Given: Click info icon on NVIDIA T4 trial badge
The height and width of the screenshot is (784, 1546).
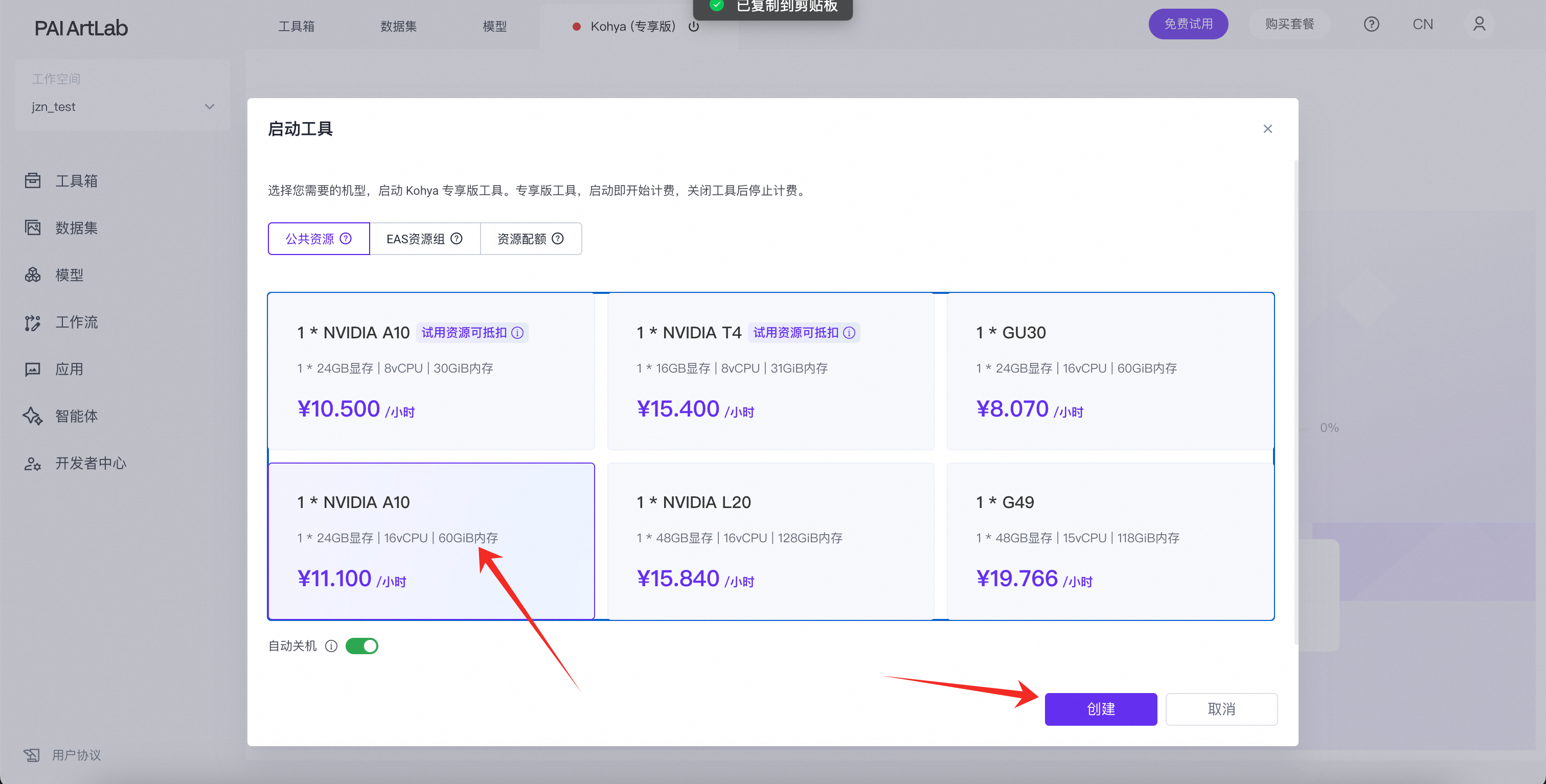Looking at the screenshot, I should [x=849, y=333].
